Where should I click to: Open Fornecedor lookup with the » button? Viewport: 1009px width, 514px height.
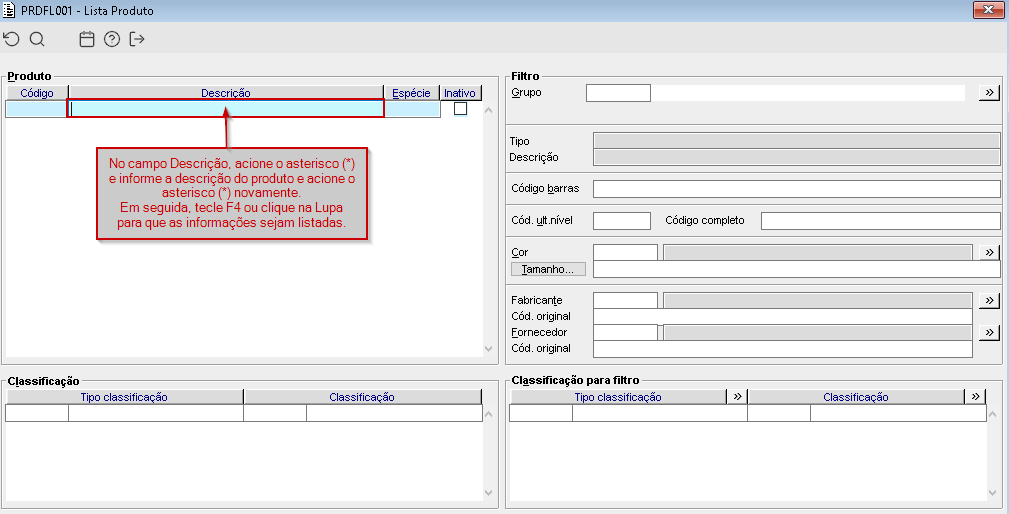coord(989,332)
